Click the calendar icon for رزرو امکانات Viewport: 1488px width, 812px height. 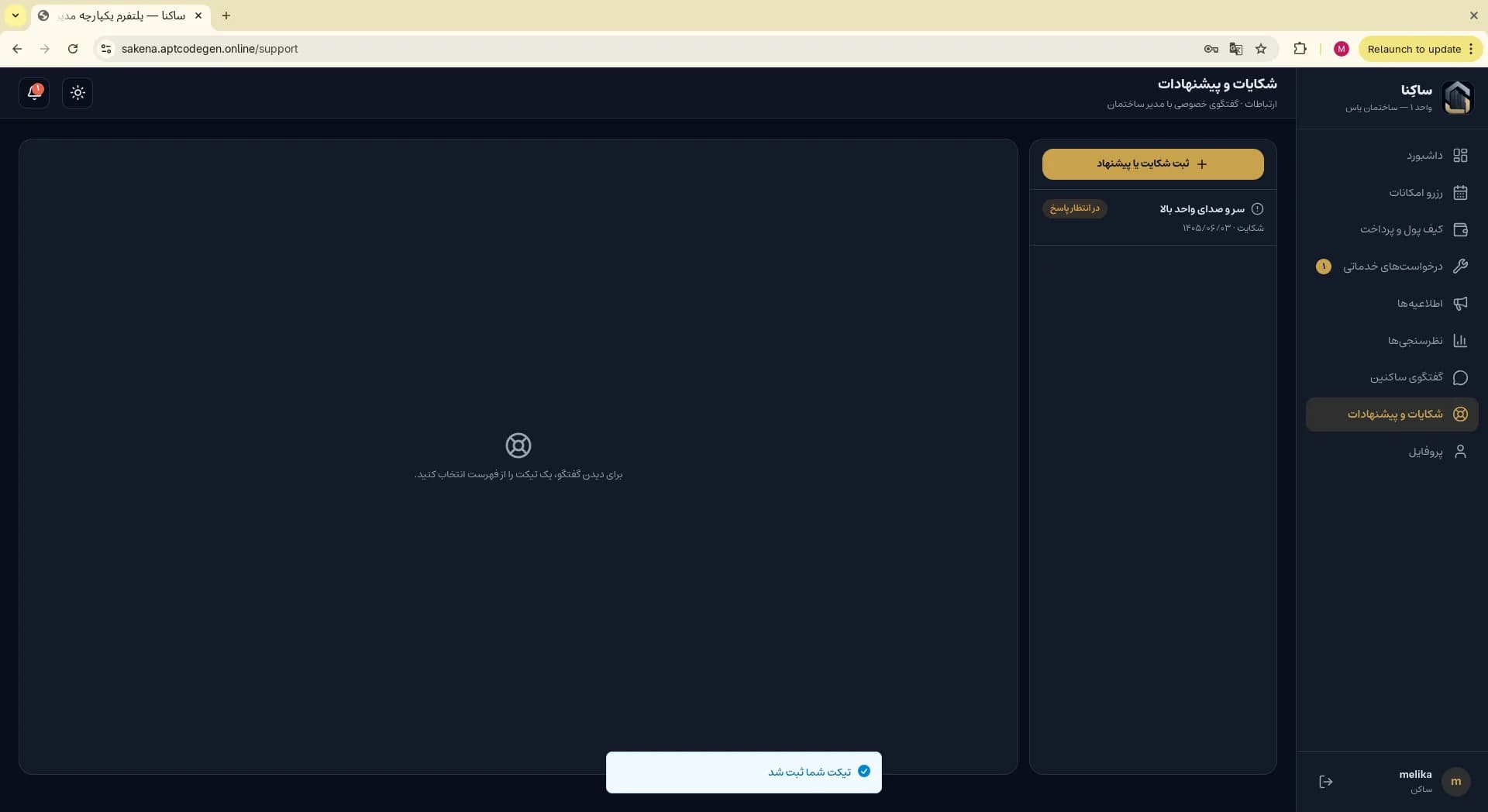click(x=1460, y=193)
